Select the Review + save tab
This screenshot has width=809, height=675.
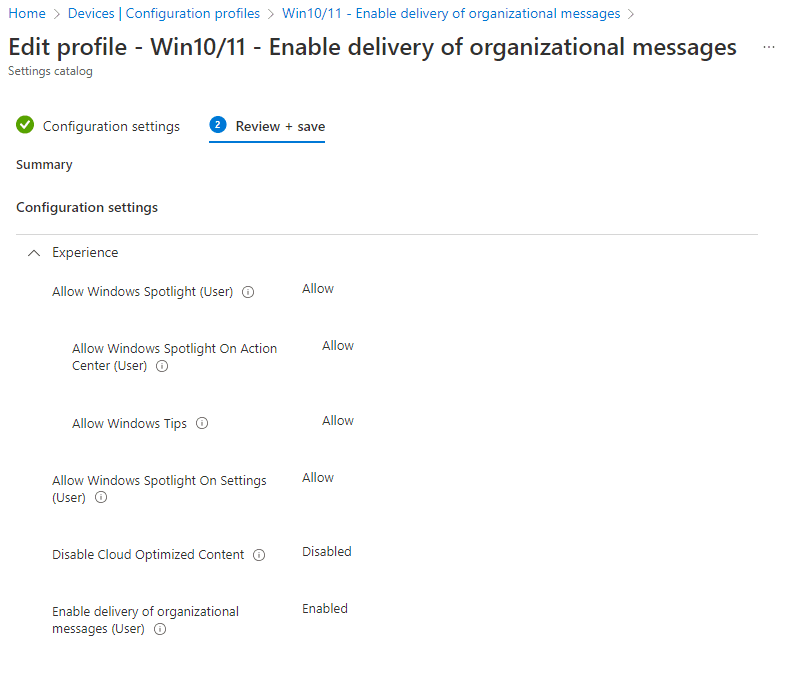click(280, 127)
